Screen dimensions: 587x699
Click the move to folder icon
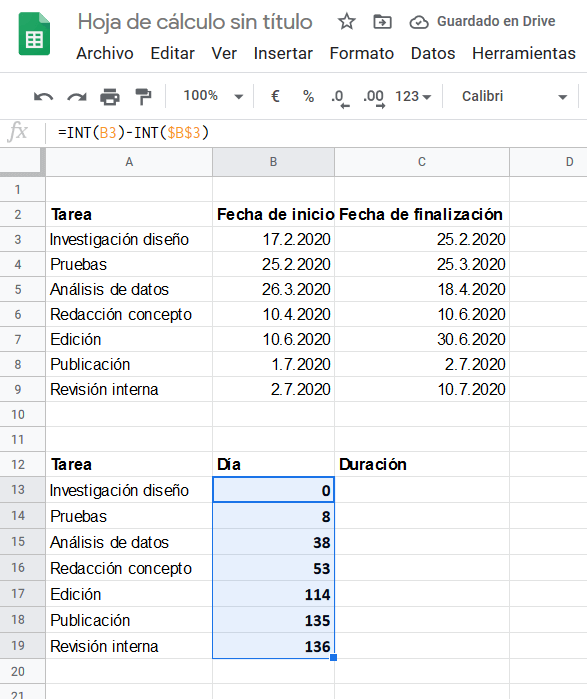coord(382,21)
